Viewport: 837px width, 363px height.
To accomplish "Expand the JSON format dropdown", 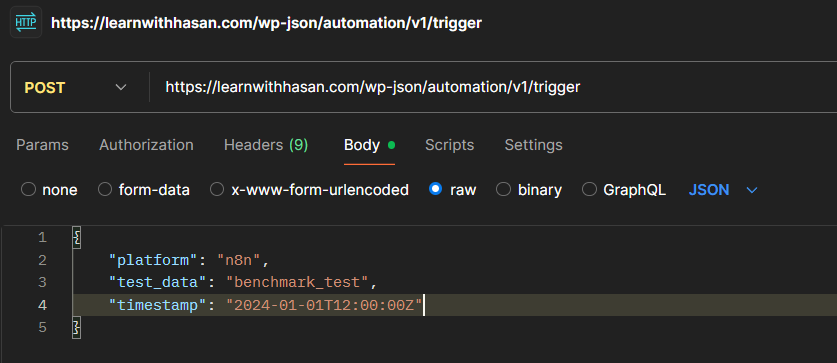I will coord(723,190).
